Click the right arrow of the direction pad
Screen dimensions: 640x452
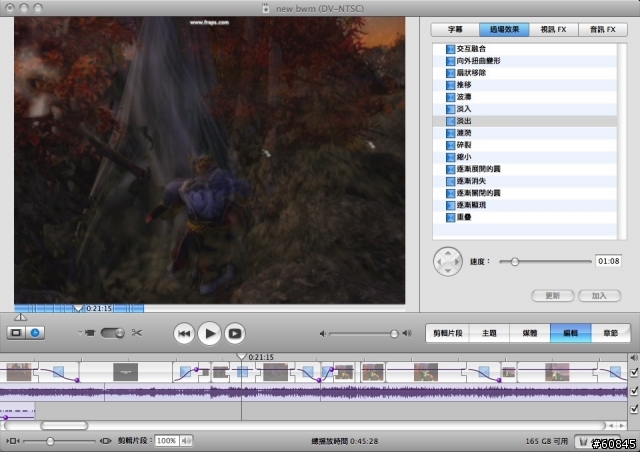[x=456, y=262]
